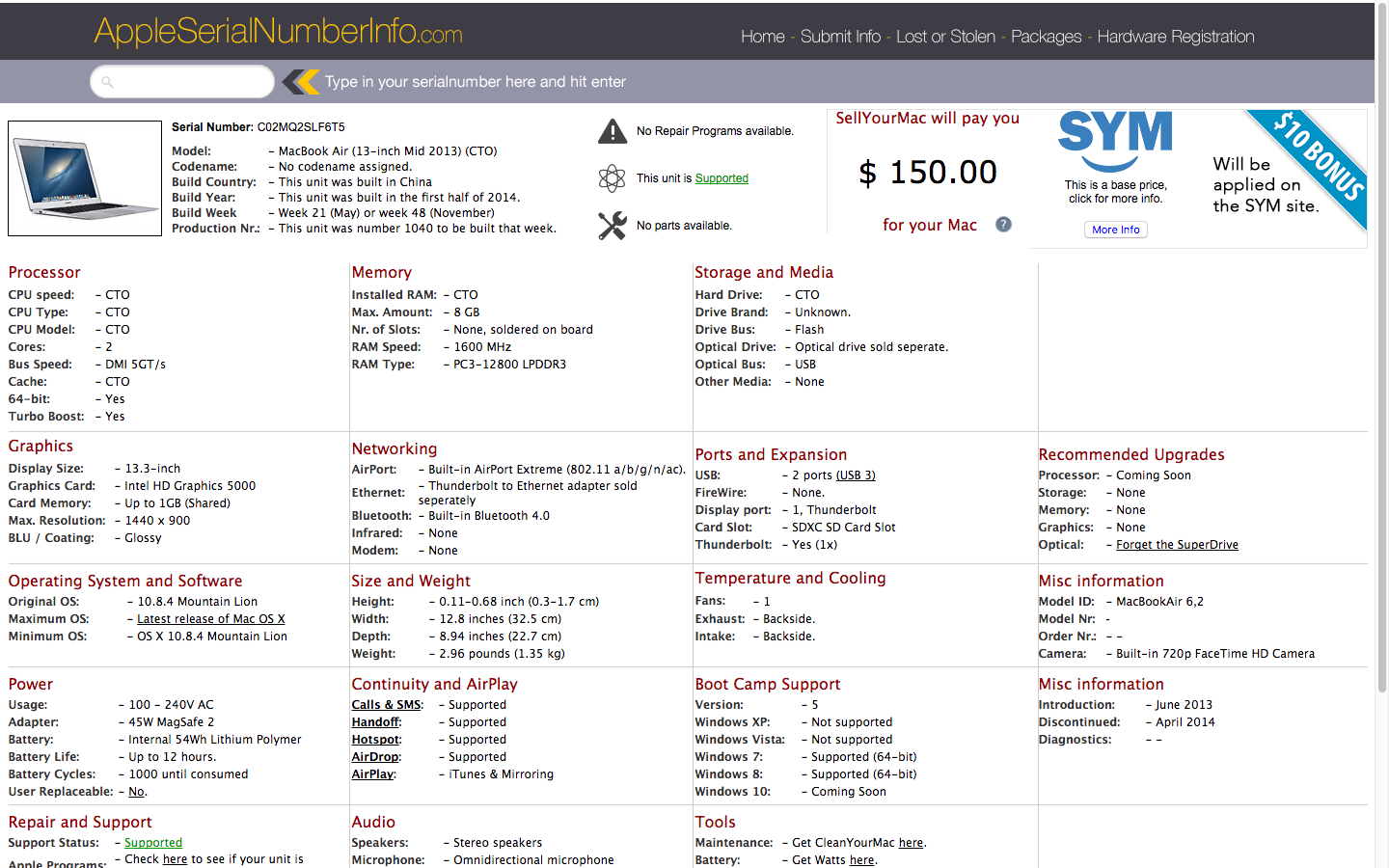Click the Ports and Expansion heading
The image size is (1389, 868).
[771, 455]
